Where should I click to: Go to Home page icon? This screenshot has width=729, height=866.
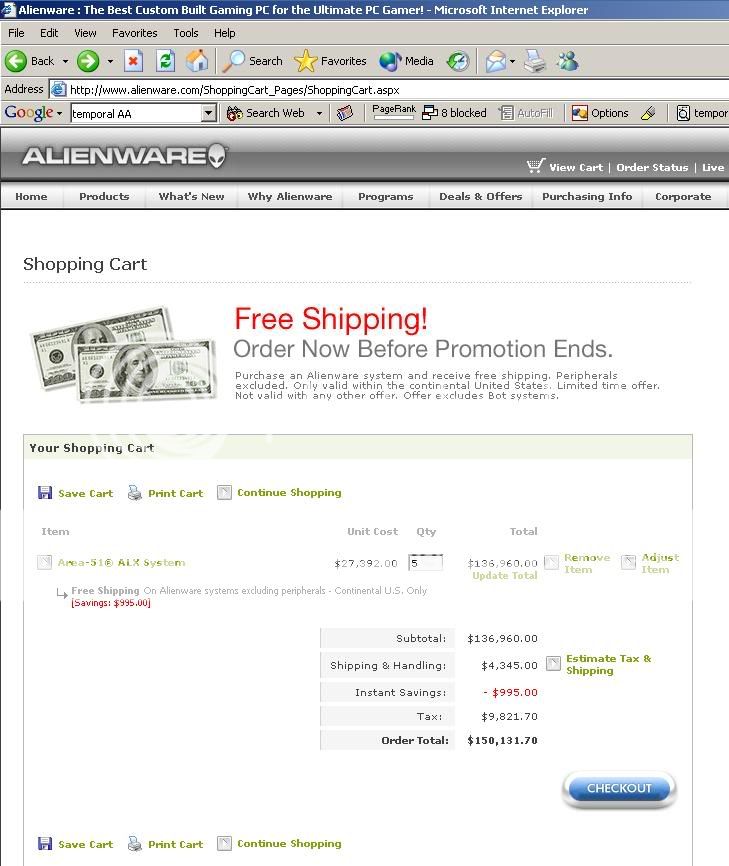pyautogui.click(x=197, y=61)
